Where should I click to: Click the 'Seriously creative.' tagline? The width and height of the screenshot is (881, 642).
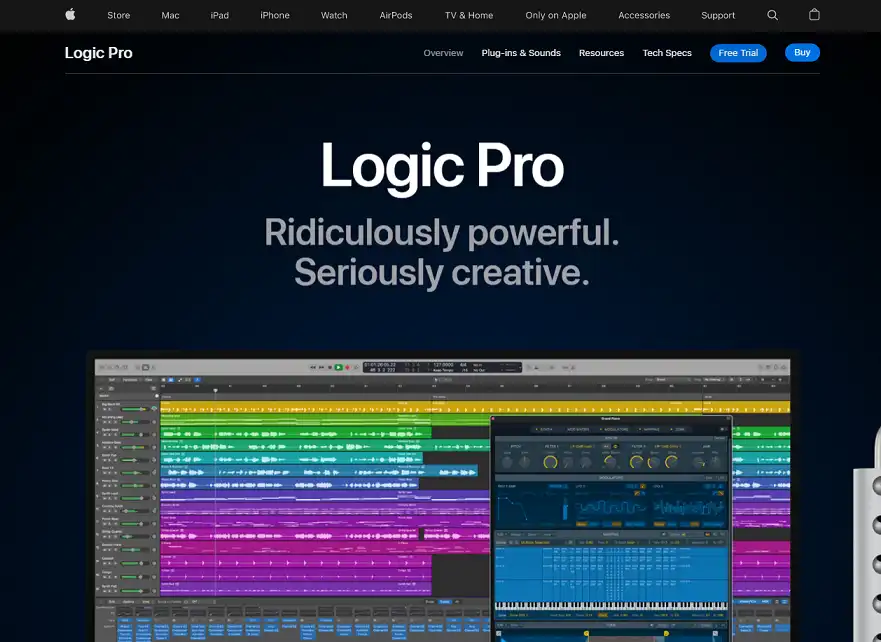point(442,272)
